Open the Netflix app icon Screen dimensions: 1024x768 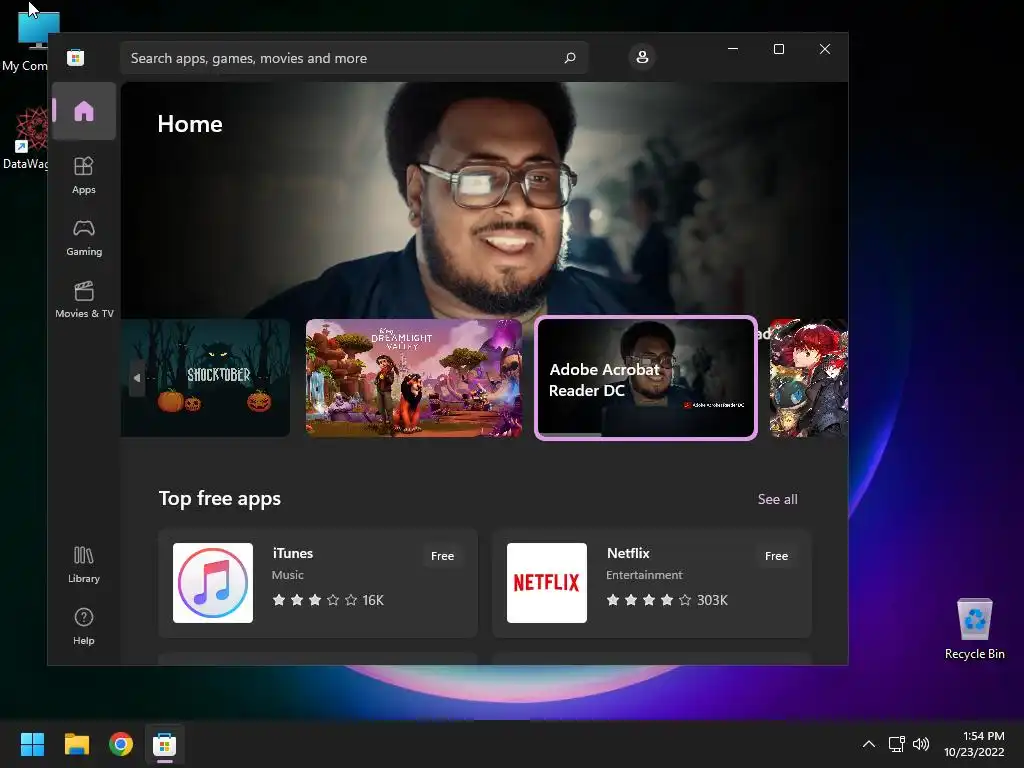pos(547,583)
